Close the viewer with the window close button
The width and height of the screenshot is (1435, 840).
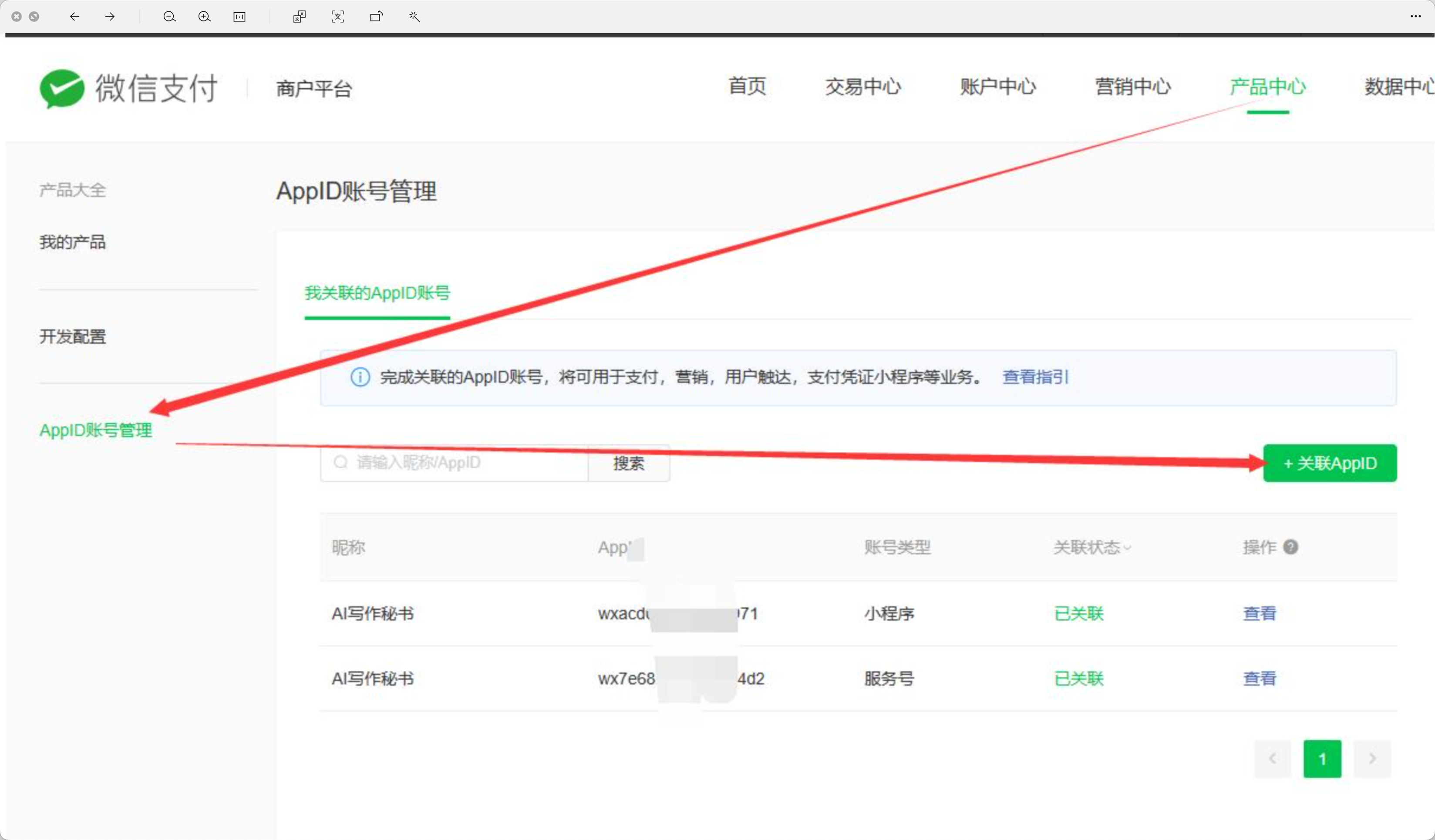point(17,17)
